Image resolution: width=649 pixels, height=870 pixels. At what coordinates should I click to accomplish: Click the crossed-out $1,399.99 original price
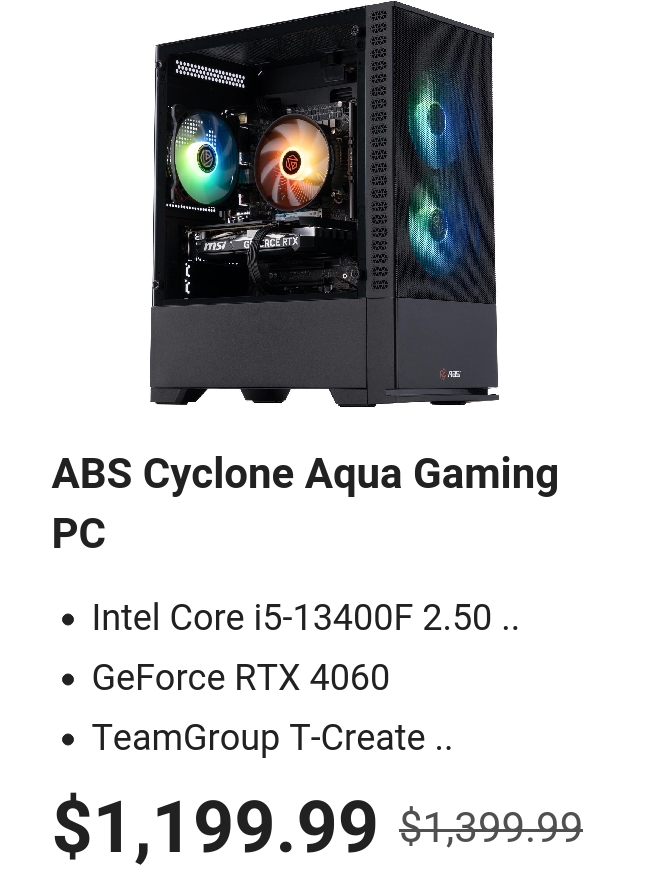point(491,827)
